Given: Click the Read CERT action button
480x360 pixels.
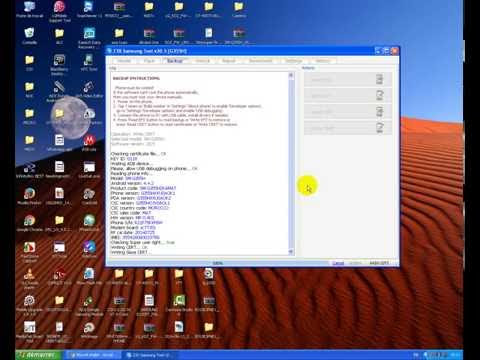Looking at the screenshot, I should point(348,112).
